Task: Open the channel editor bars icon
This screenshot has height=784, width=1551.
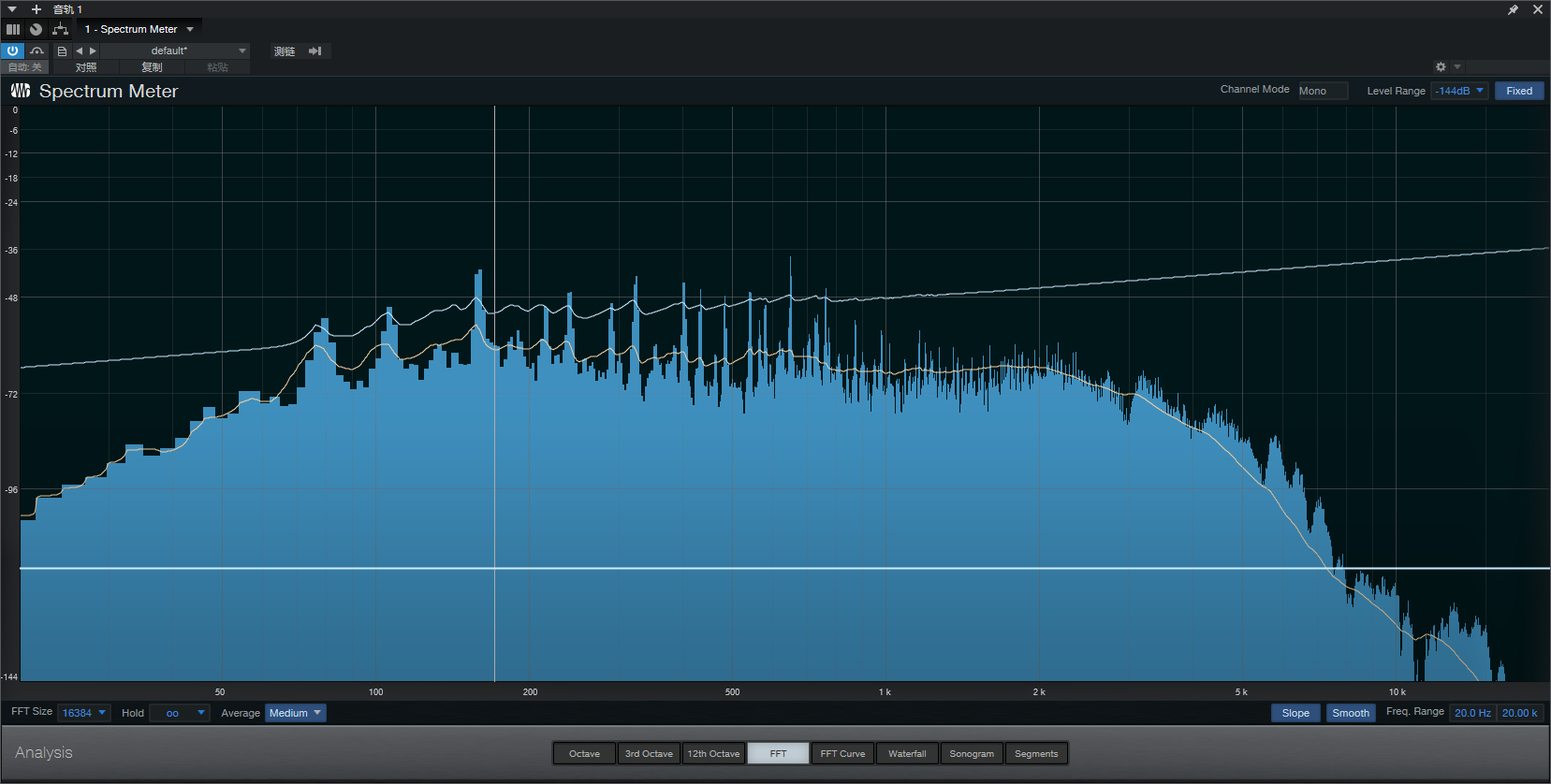Action: click(x=13, y=29)
